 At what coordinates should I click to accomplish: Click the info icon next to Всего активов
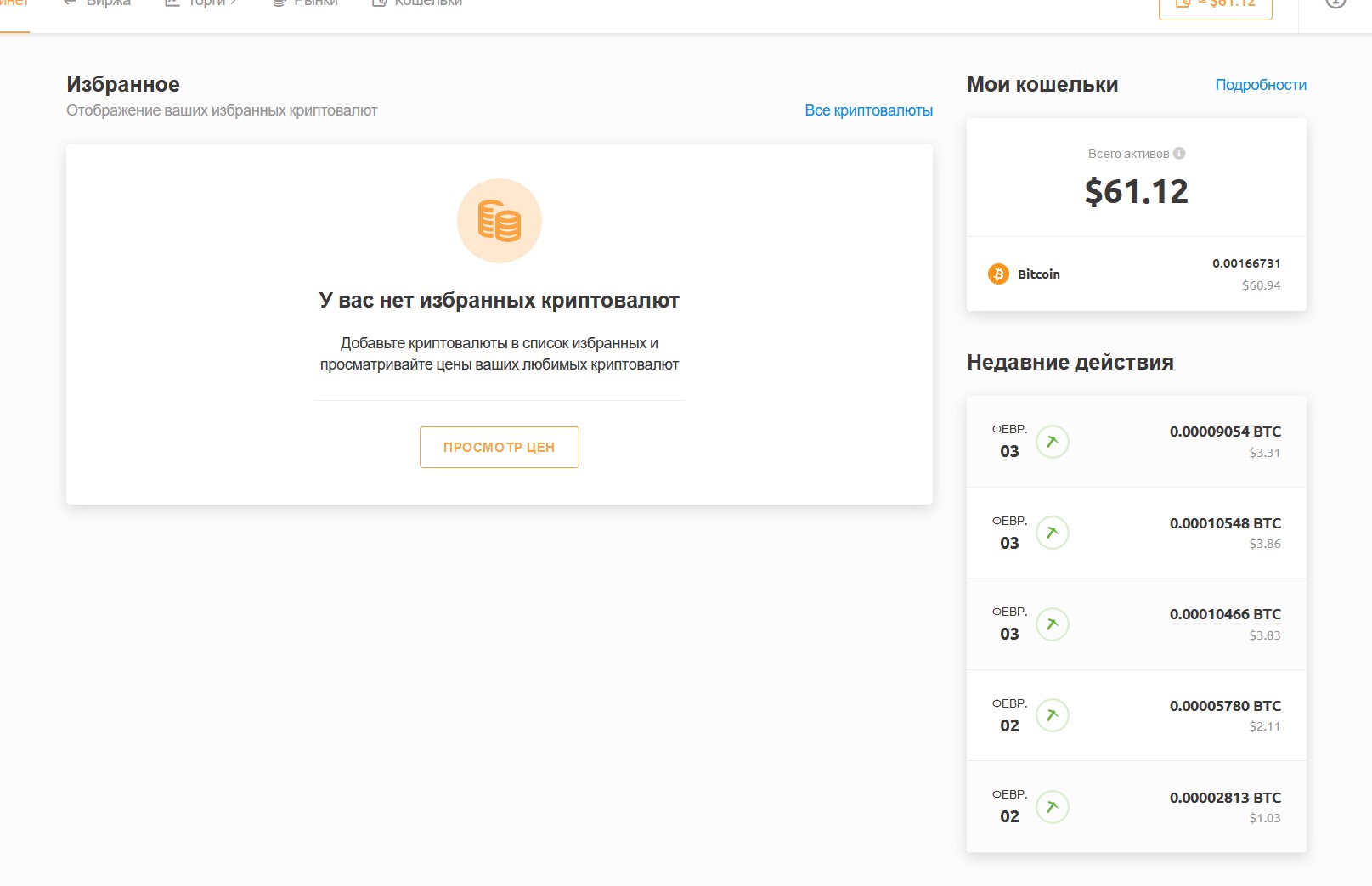(1179, 154)
